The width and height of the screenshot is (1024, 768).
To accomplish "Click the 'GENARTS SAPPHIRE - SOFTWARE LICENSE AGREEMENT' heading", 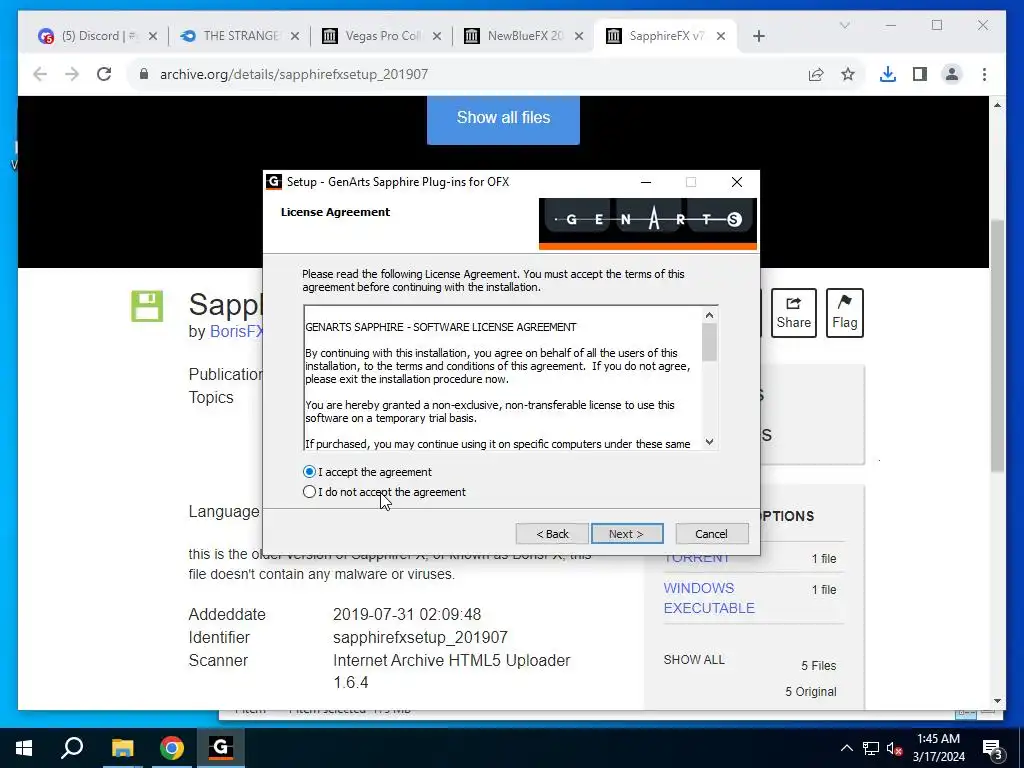I will point(441,327).
